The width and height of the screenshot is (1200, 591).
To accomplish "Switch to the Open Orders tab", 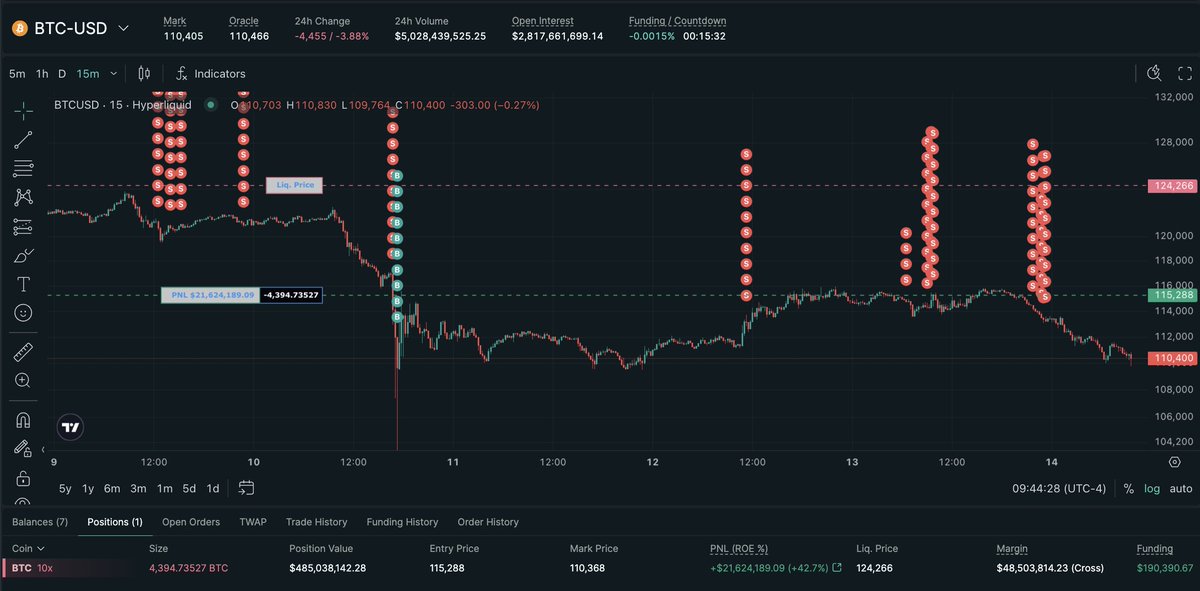I will coord(190,522).
